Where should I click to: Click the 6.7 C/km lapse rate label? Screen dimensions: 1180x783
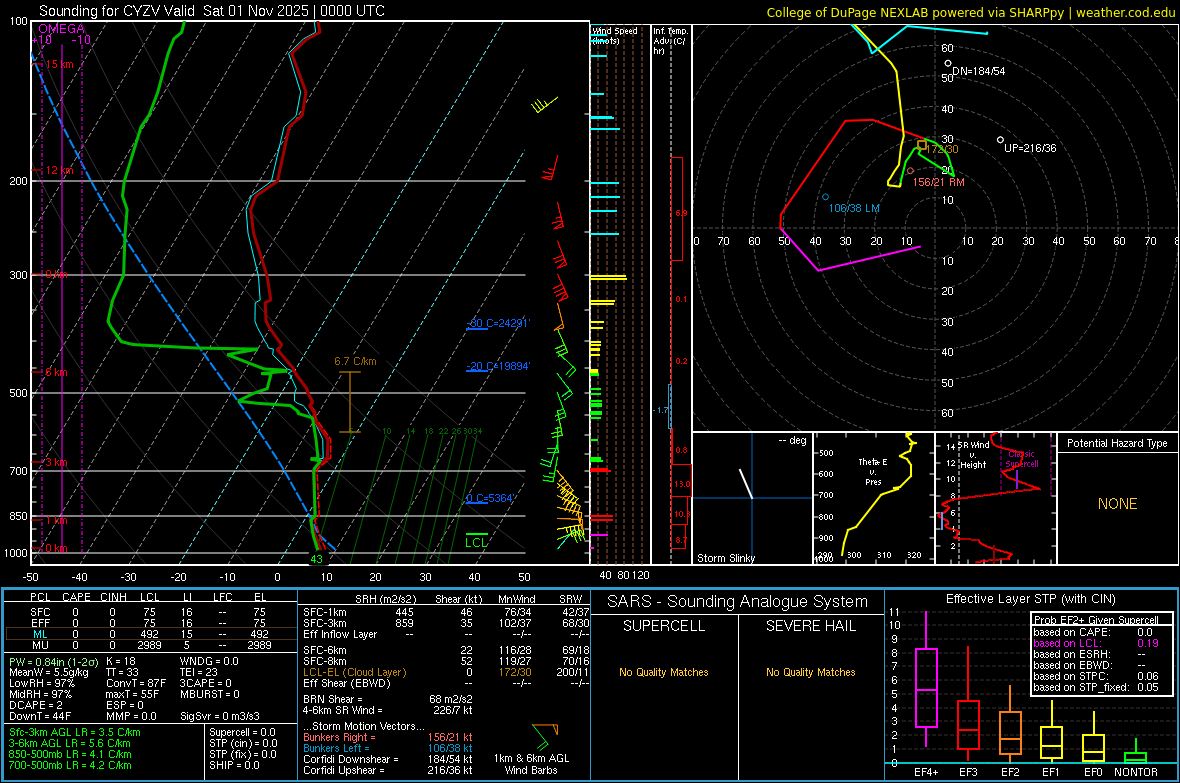coord(355,361)
